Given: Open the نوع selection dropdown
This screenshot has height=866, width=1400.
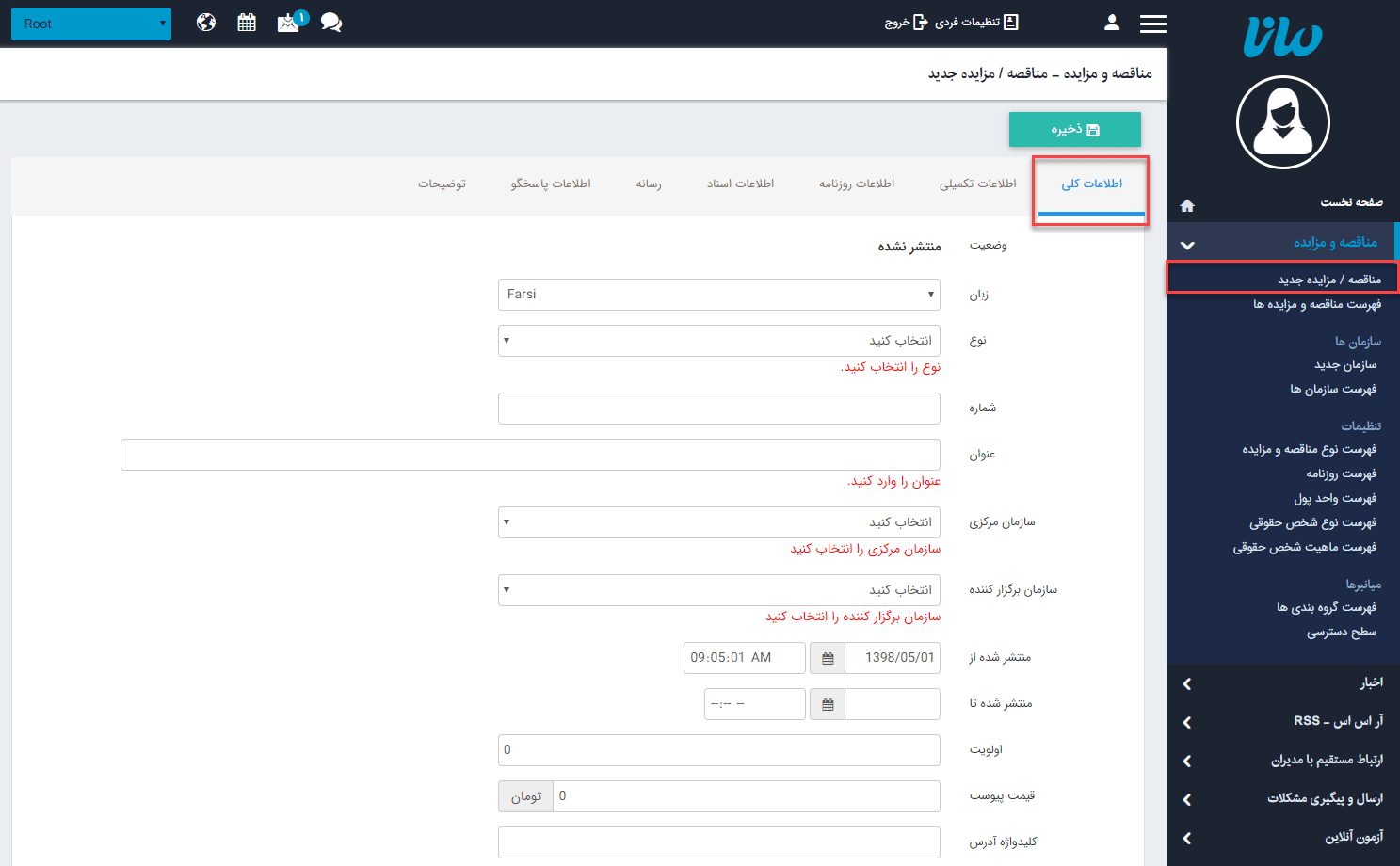Looking at the screenshot, I should pyautogui.click(x=718, y=341).
